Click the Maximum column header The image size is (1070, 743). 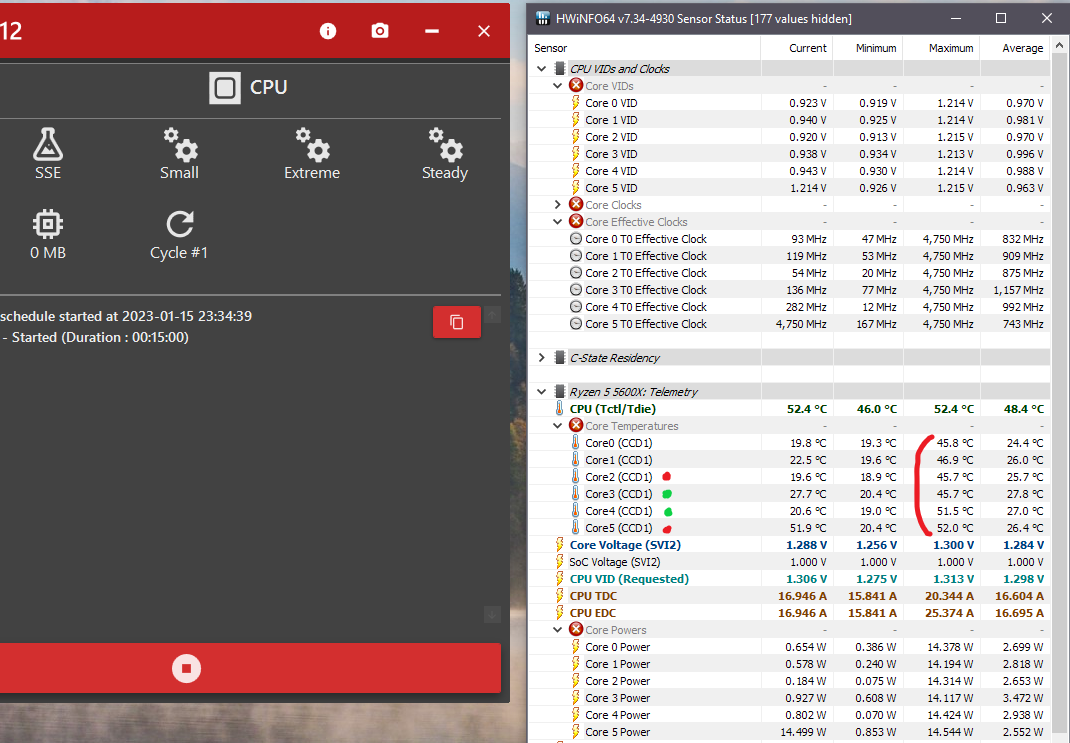(x=942, y=48)
